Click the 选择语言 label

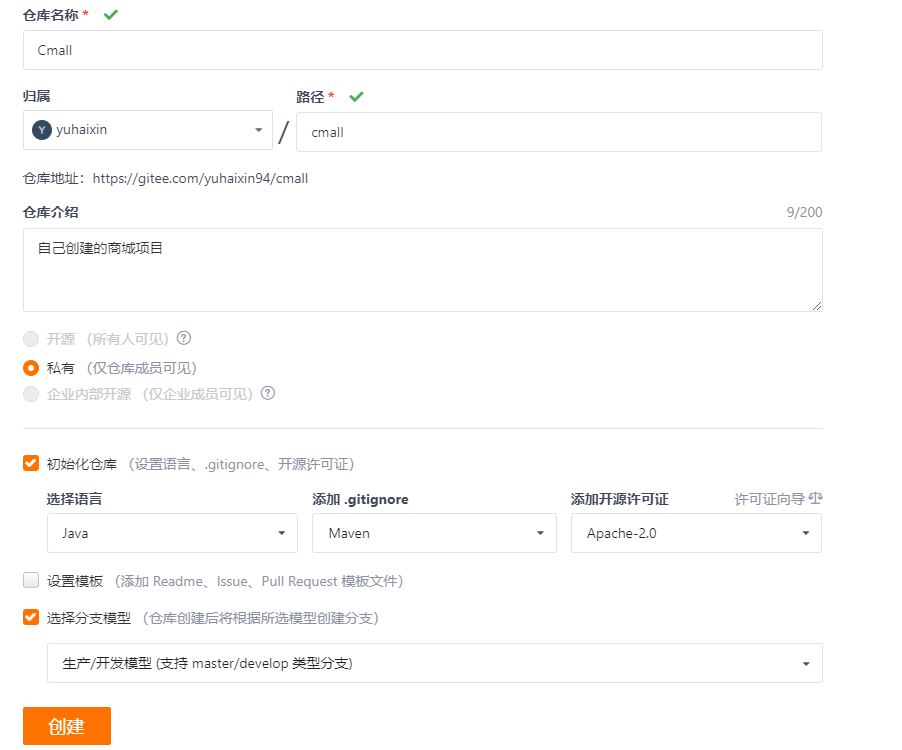point(74,499)
